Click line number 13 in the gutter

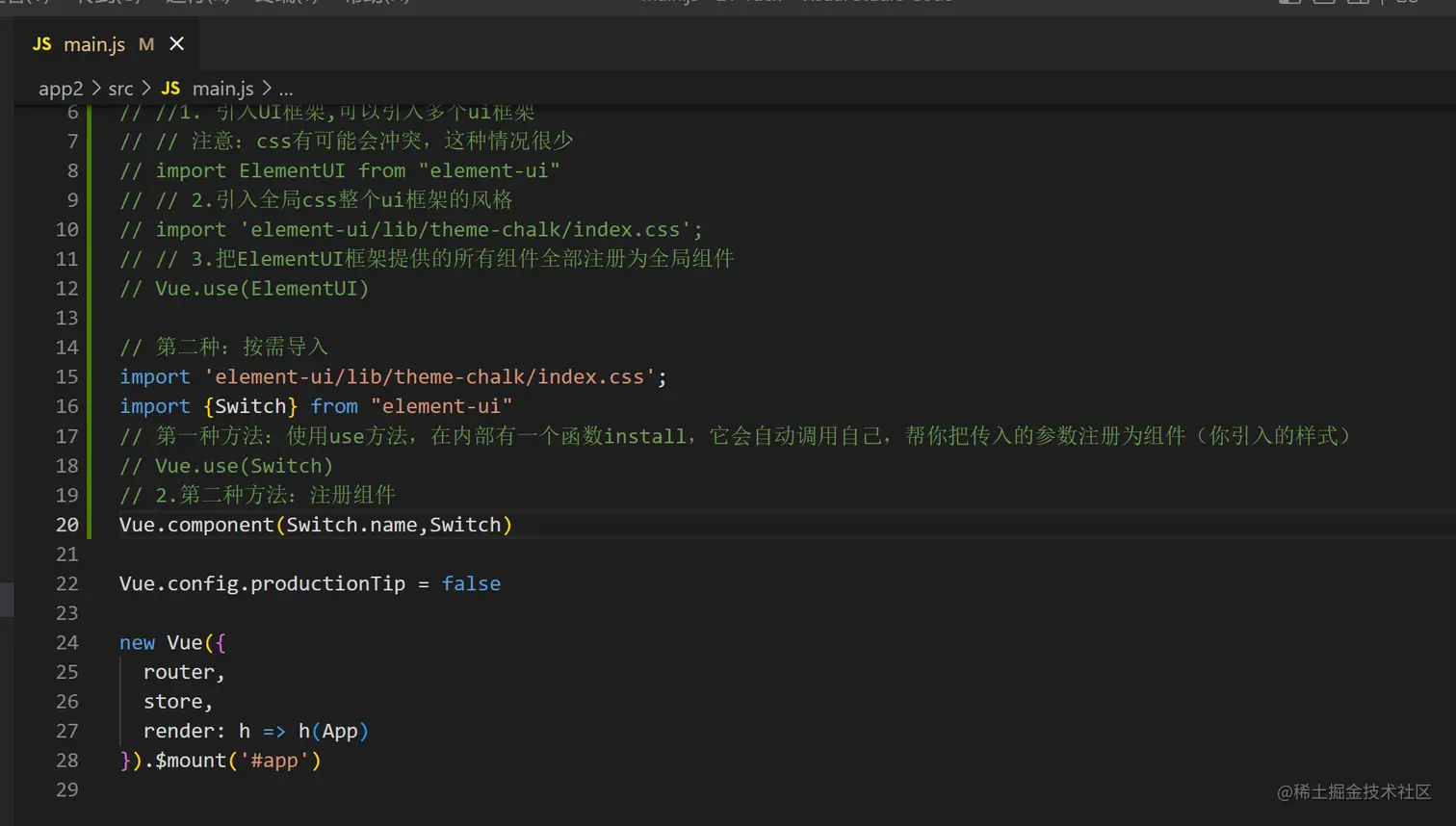(x=66, y=318)
